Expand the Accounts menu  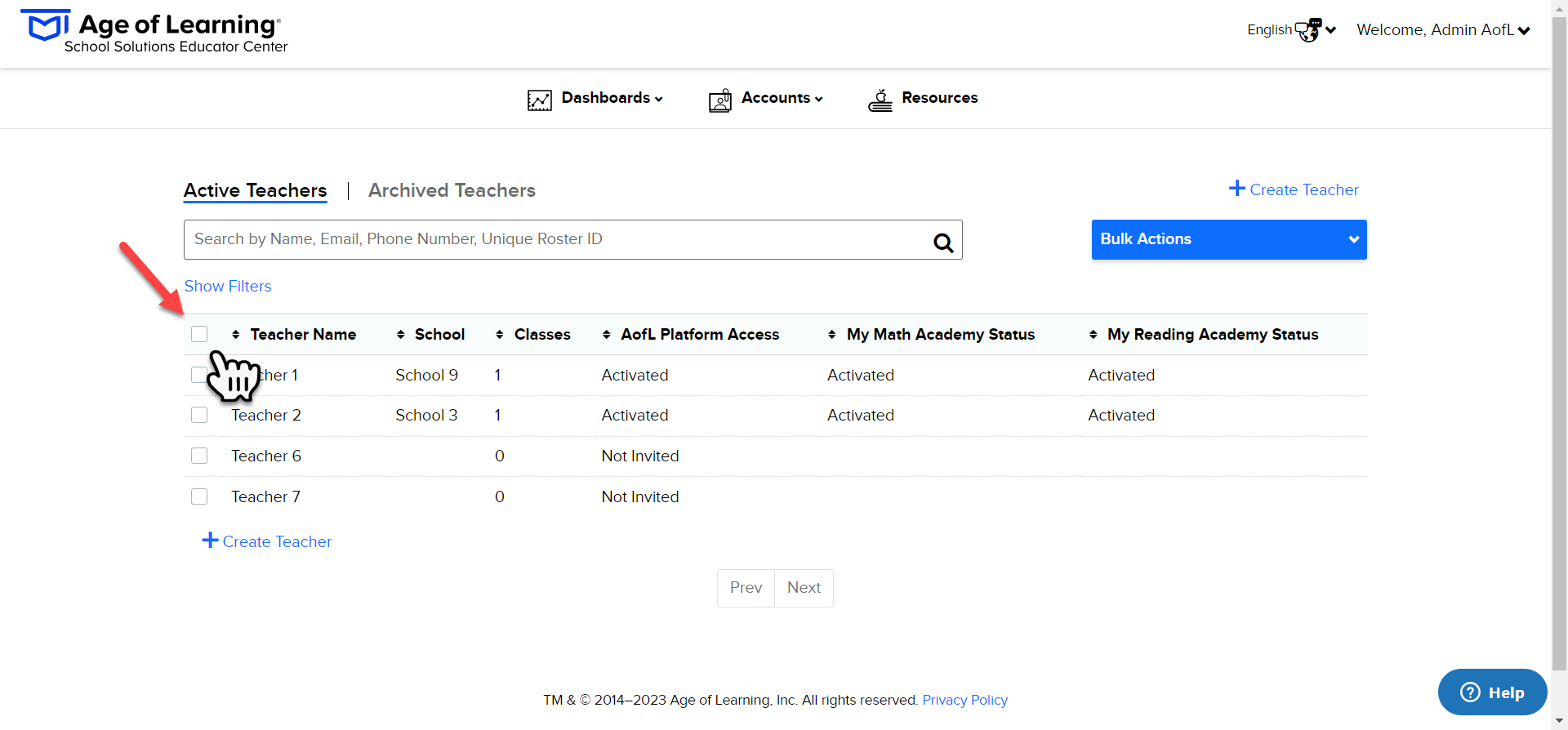pos(782,98)
